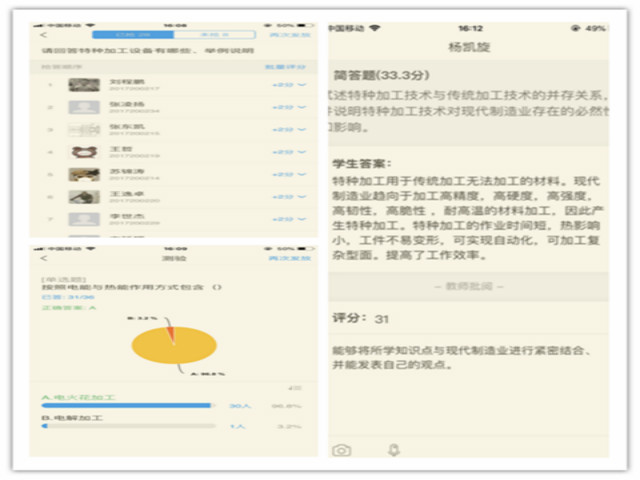640x480 pixels.
Task: Tap the 简答题(33.3分) heading
Action: [382, 75]
